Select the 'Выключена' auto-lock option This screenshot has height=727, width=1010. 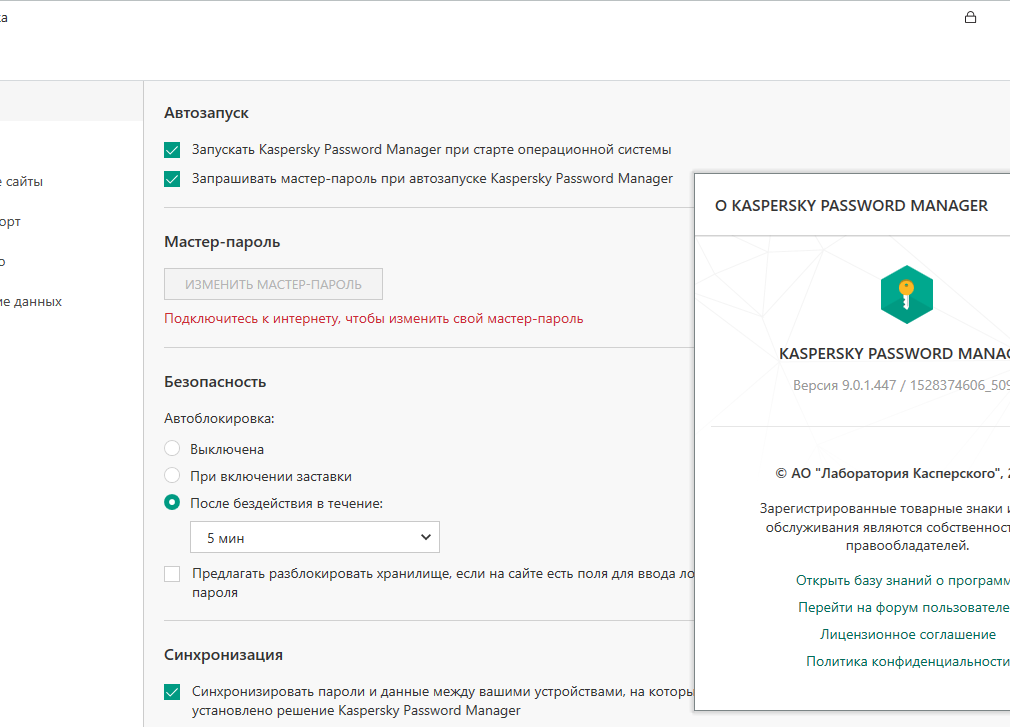172,448
